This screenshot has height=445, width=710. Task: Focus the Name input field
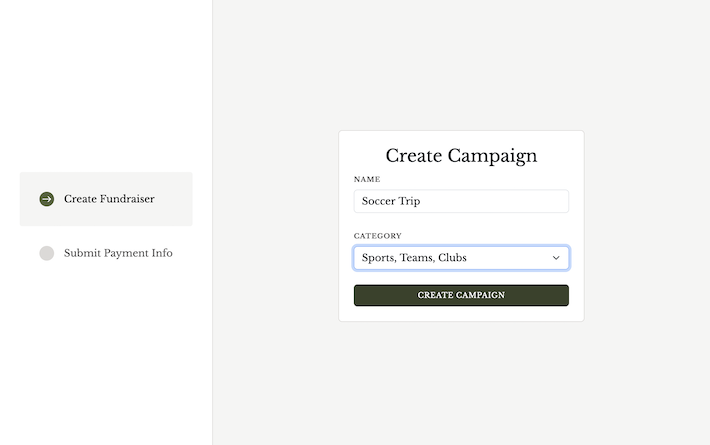[461, 201]
